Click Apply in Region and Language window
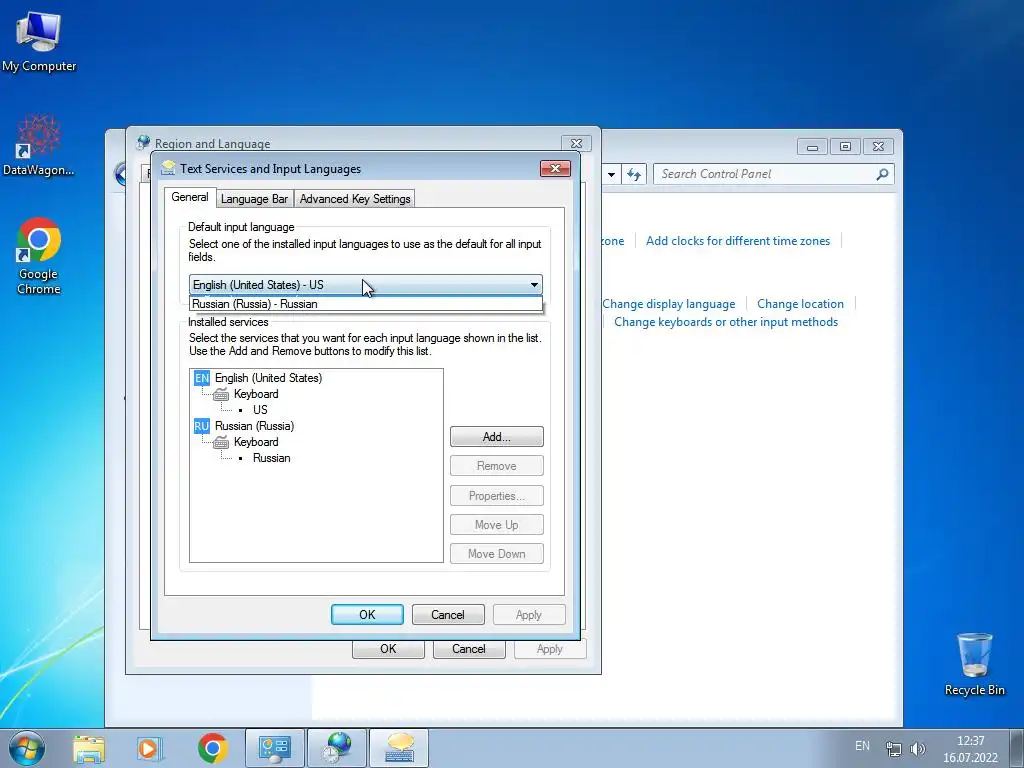Screen dimensions: 1024x768 [550, 649]
